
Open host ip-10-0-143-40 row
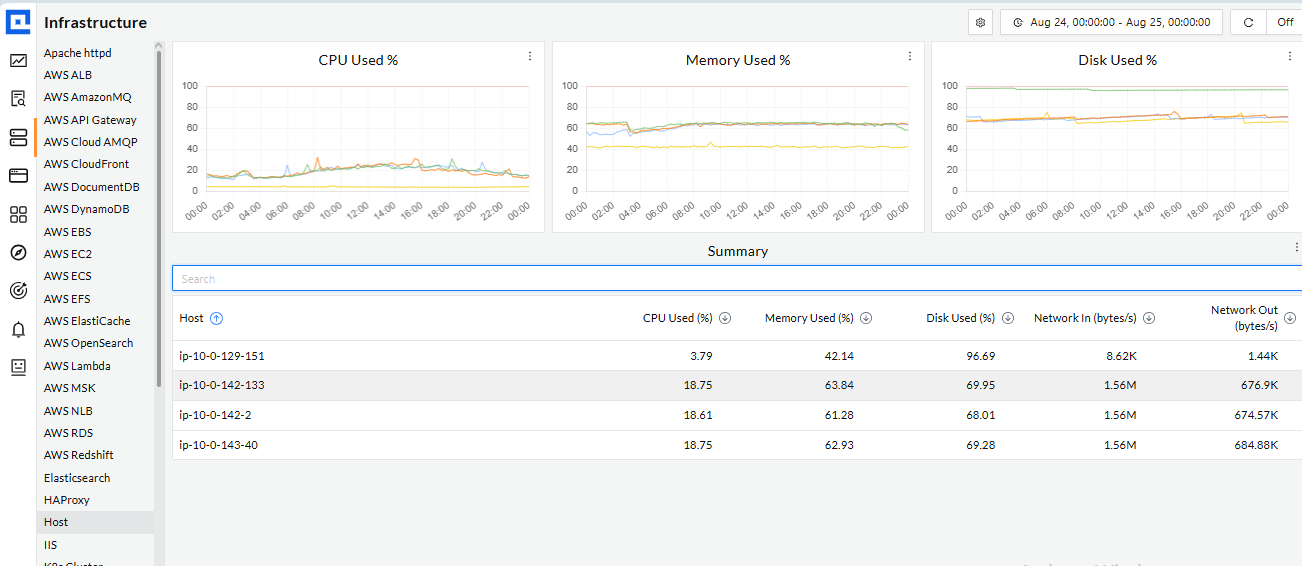(737, 445)
